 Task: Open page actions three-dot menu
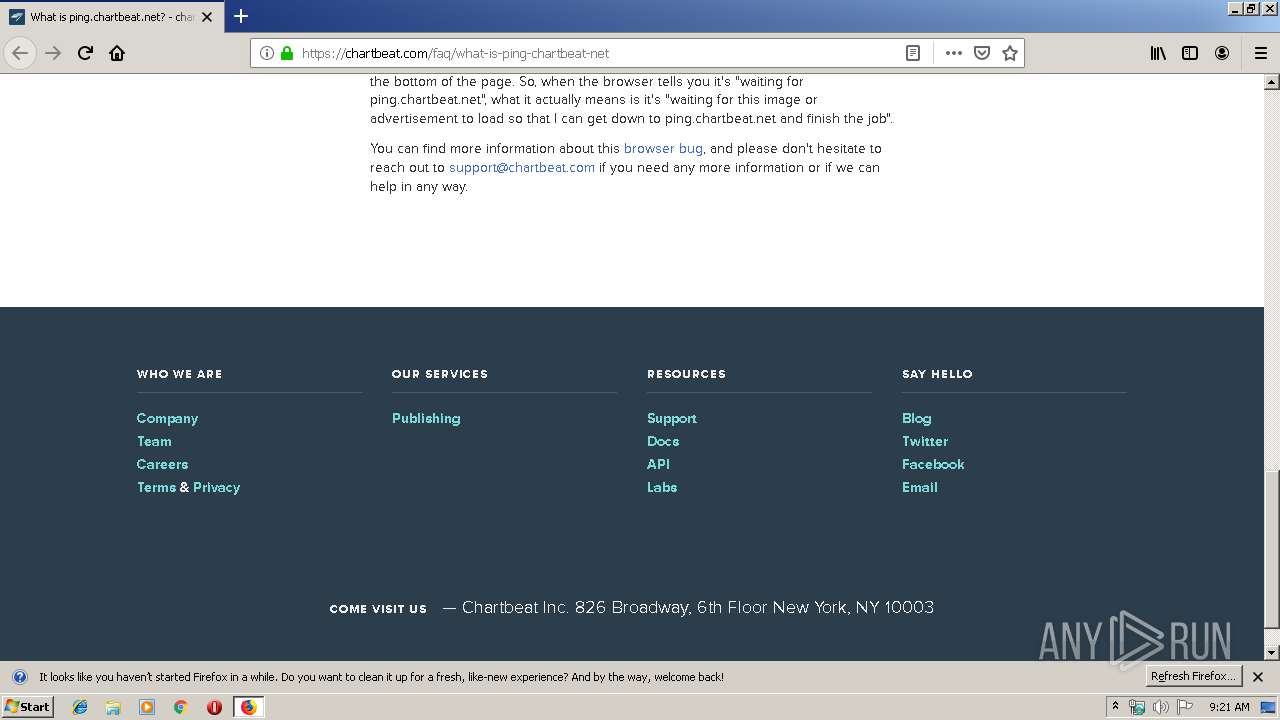tap(954, 53)
